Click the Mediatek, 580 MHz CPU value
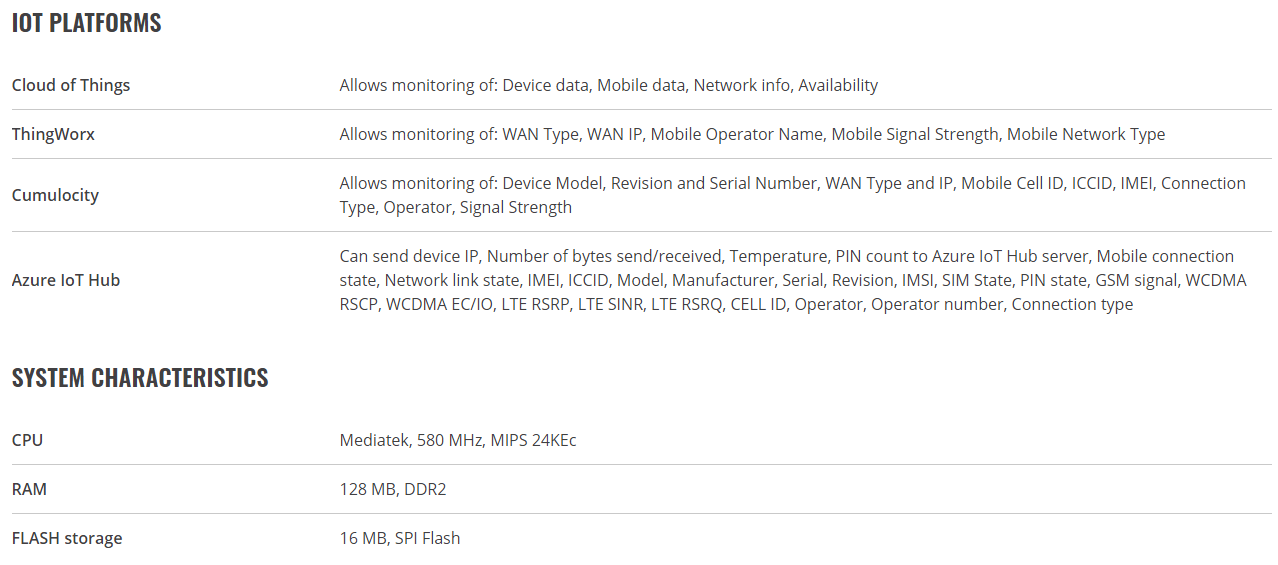Viewport: 1278px width, 565px height. [x=458, y=440]
